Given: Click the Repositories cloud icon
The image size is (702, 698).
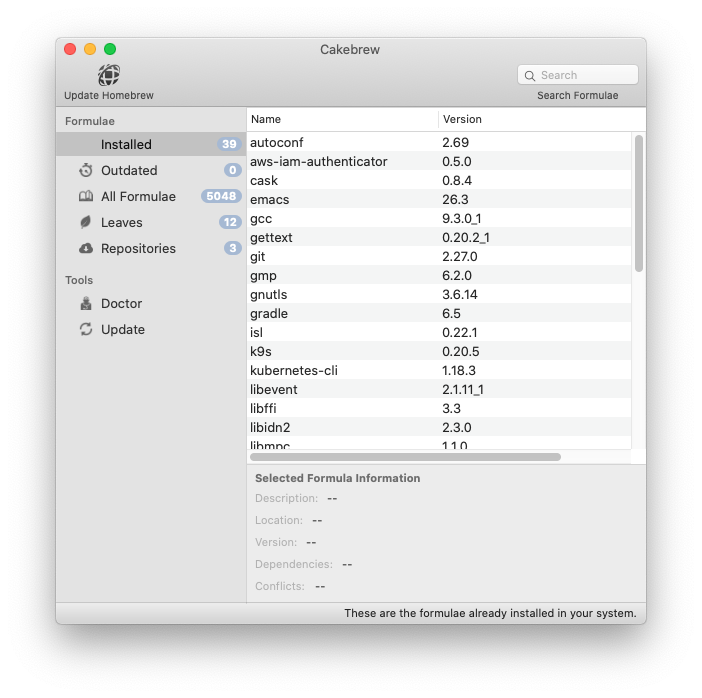Looking at the screenshot, I should tap(86, 248).
